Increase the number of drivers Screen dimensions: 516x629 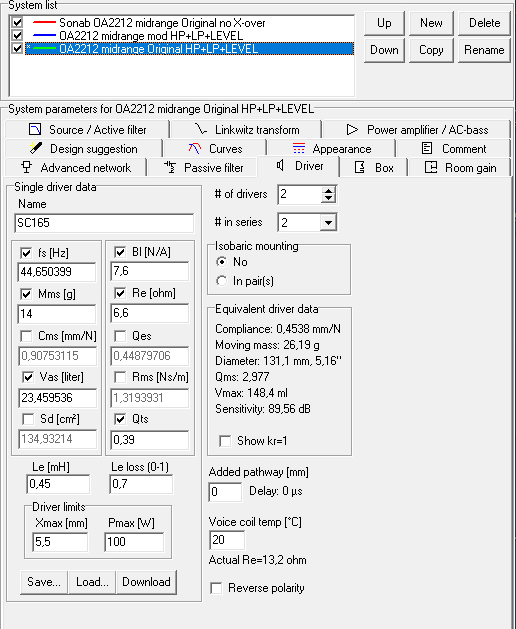[x=328, y=191]
